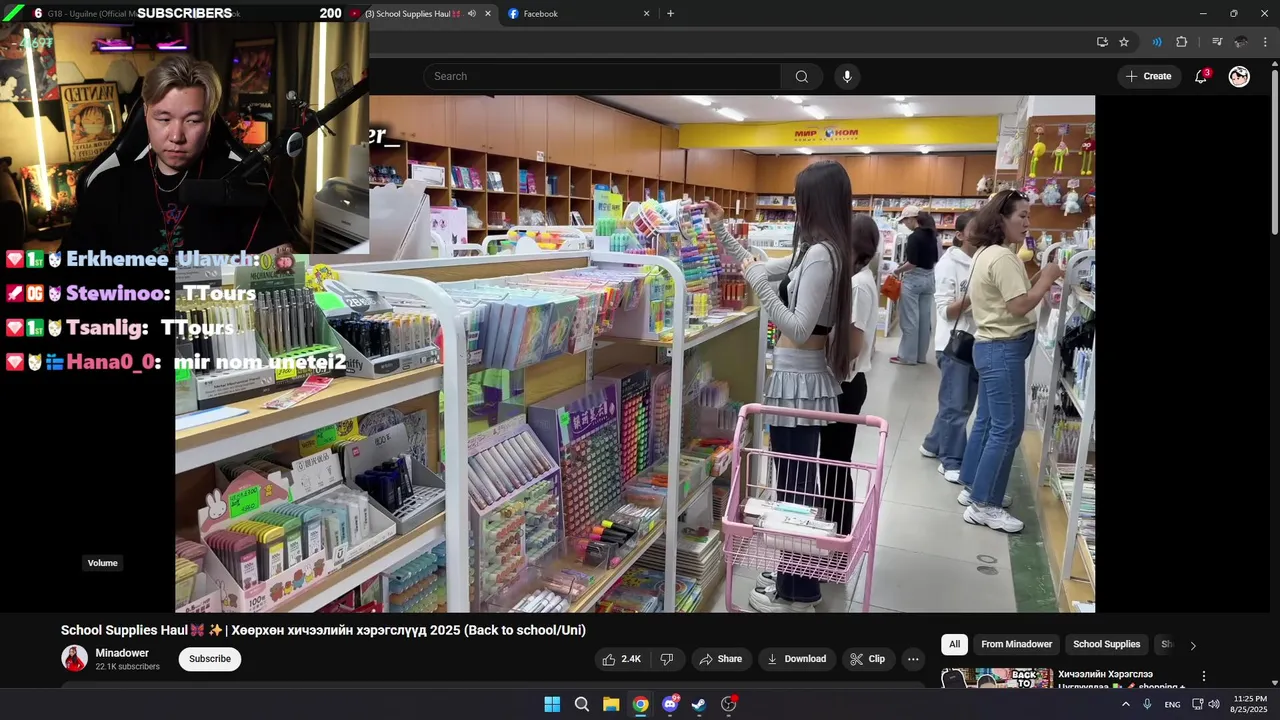Open YouTube notifications bell
The image size is (1280, 720).
pyautogui.click(x=1201, y=77)
